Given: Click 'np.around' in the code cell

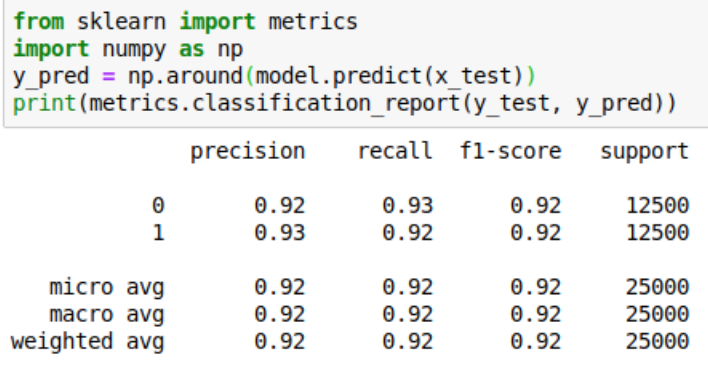Looking at the screenshot, I should [186, 76].
